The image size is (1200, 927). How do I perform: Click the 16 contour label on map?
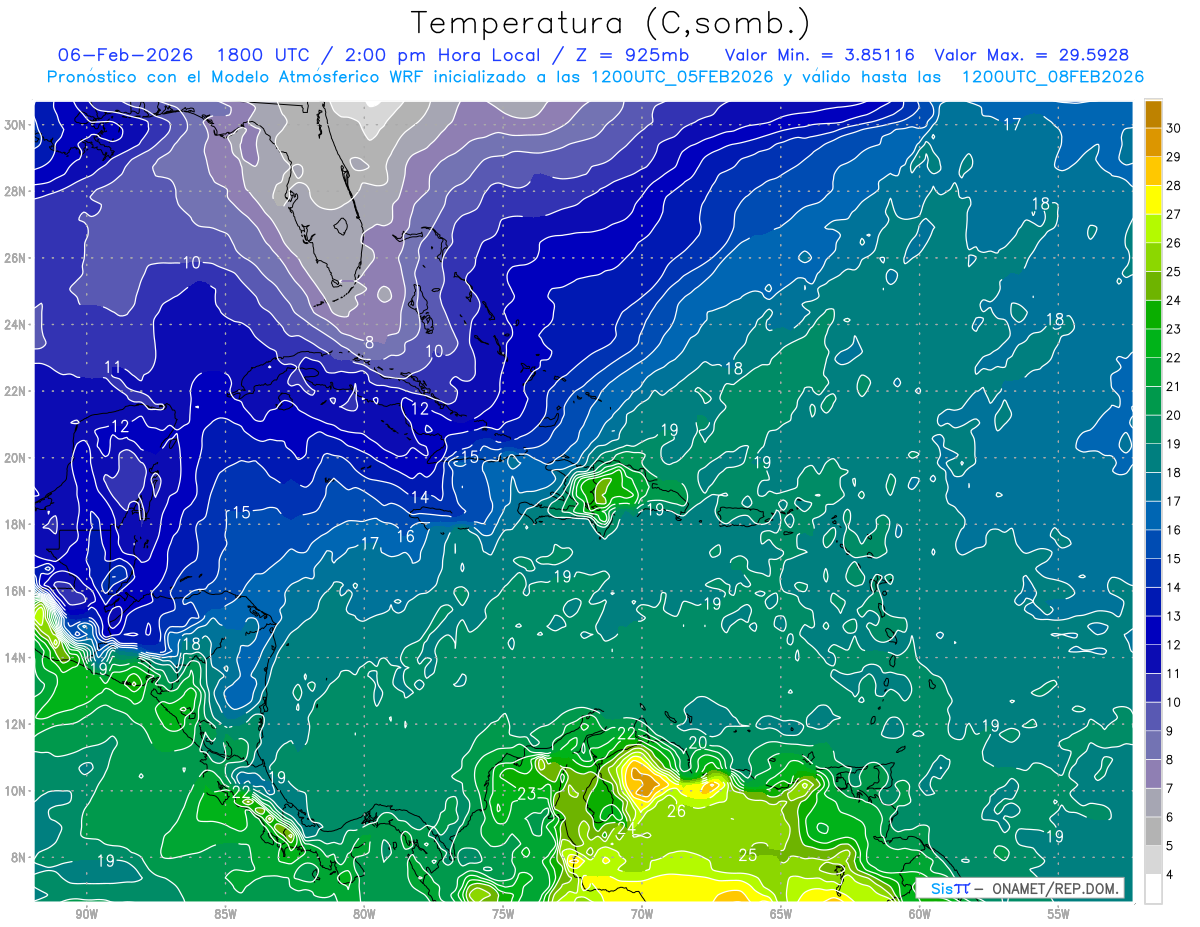pyautogui.click(x=406, y=536)
